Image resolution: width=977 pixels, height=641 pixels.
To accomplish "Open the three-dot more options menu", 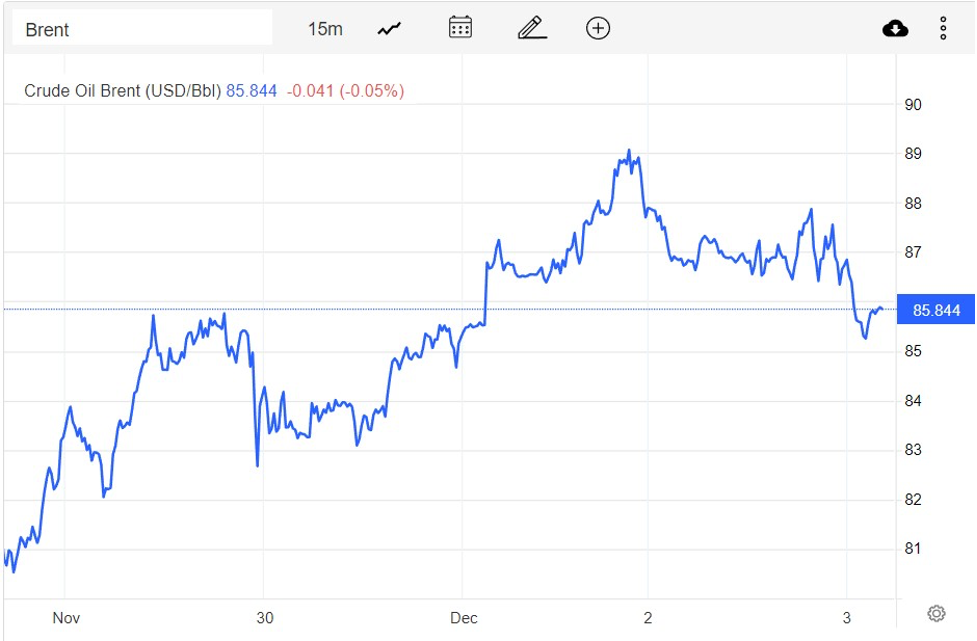I will pos(942,28).
